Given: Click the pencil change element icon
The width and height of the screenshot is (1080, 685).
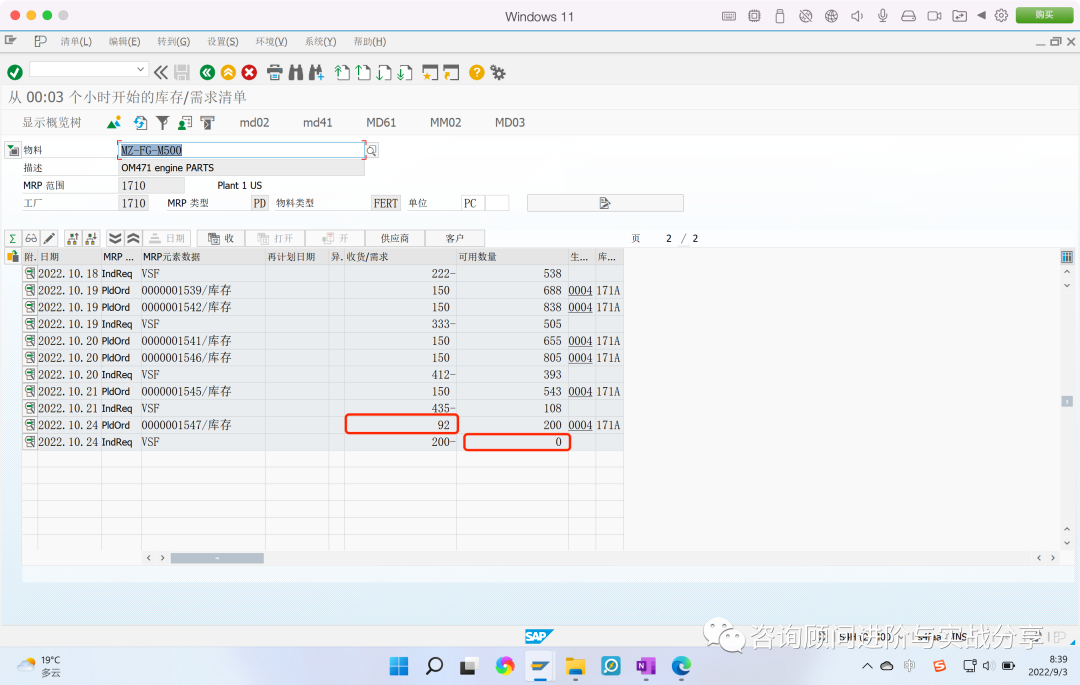Looking at the screenshot, I should pyautogui.click(x=49, y=238).
